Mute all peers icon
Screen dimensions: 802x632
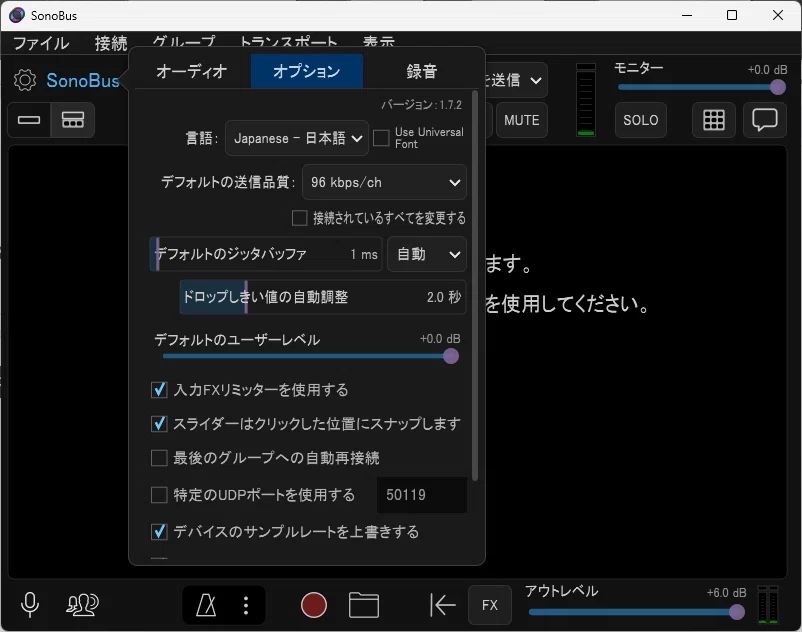(82, 604)
